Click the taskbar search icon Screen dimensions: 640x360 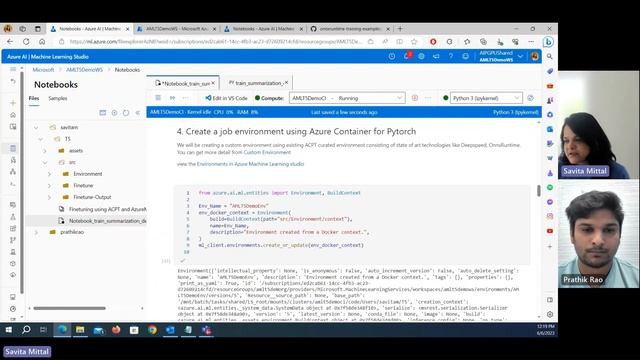(x=26, y=330)
